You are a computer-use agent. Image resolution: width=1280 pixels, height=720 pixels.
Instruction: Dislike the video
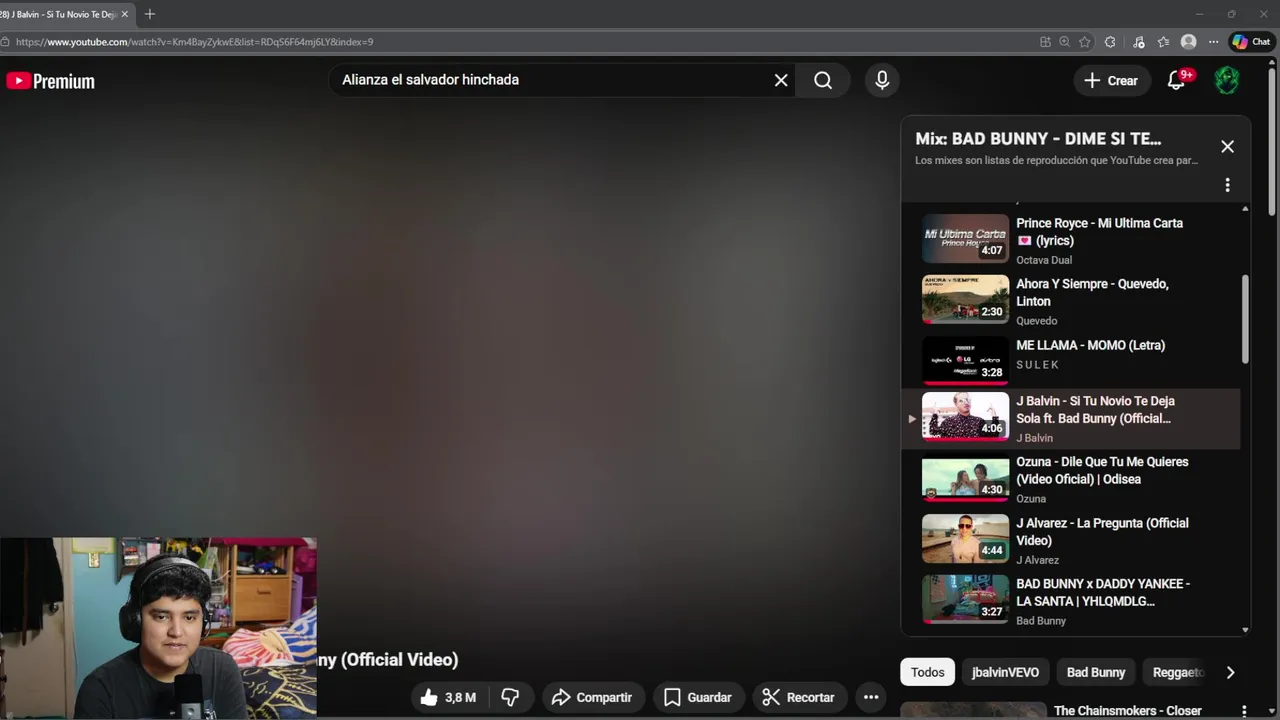point(510,697)
